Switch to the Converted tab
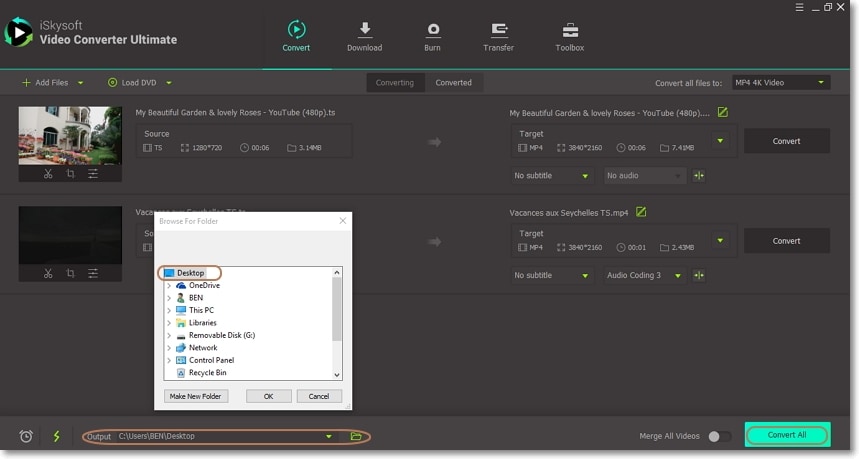Screen dimensions: 859x459 (454, 83)
